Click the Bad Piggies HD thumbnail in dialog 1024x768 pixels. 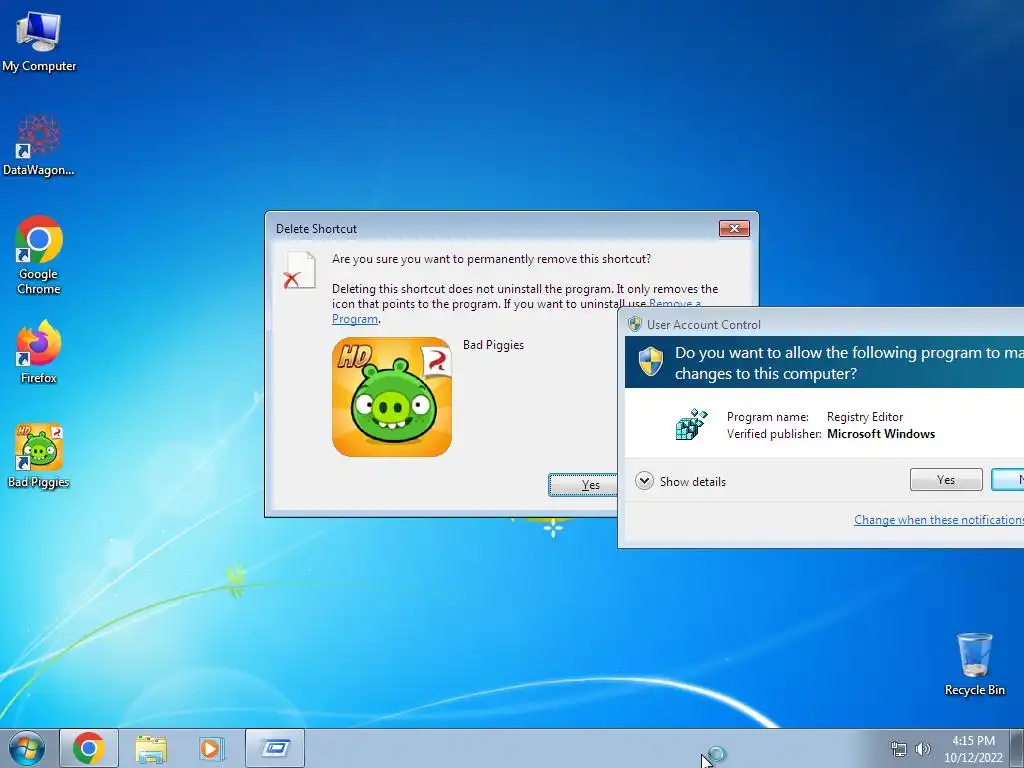pos(392,397)
